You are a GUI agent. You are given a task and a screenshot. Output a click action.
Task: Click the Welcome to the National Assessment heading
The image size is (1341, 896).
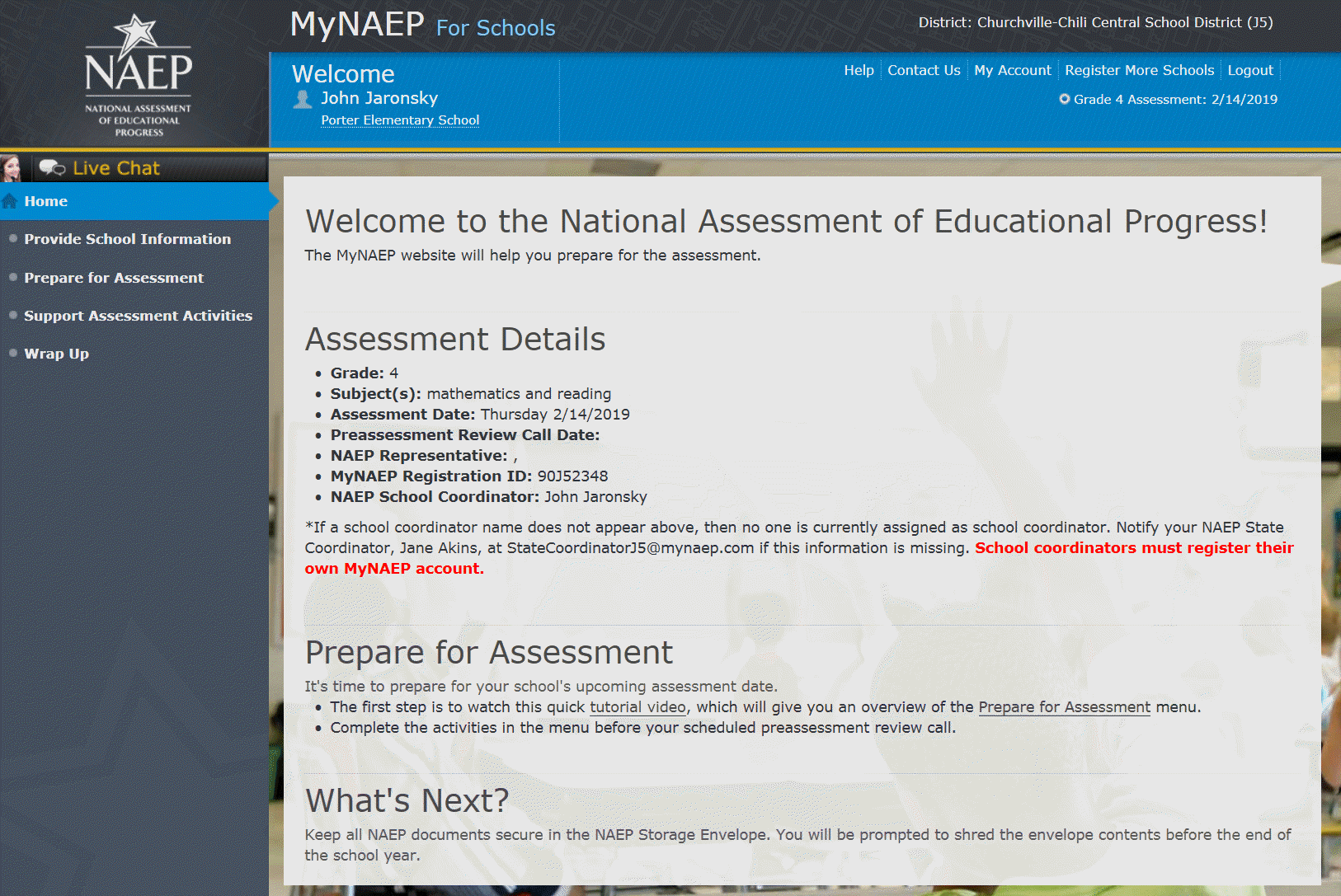[787, 221]
